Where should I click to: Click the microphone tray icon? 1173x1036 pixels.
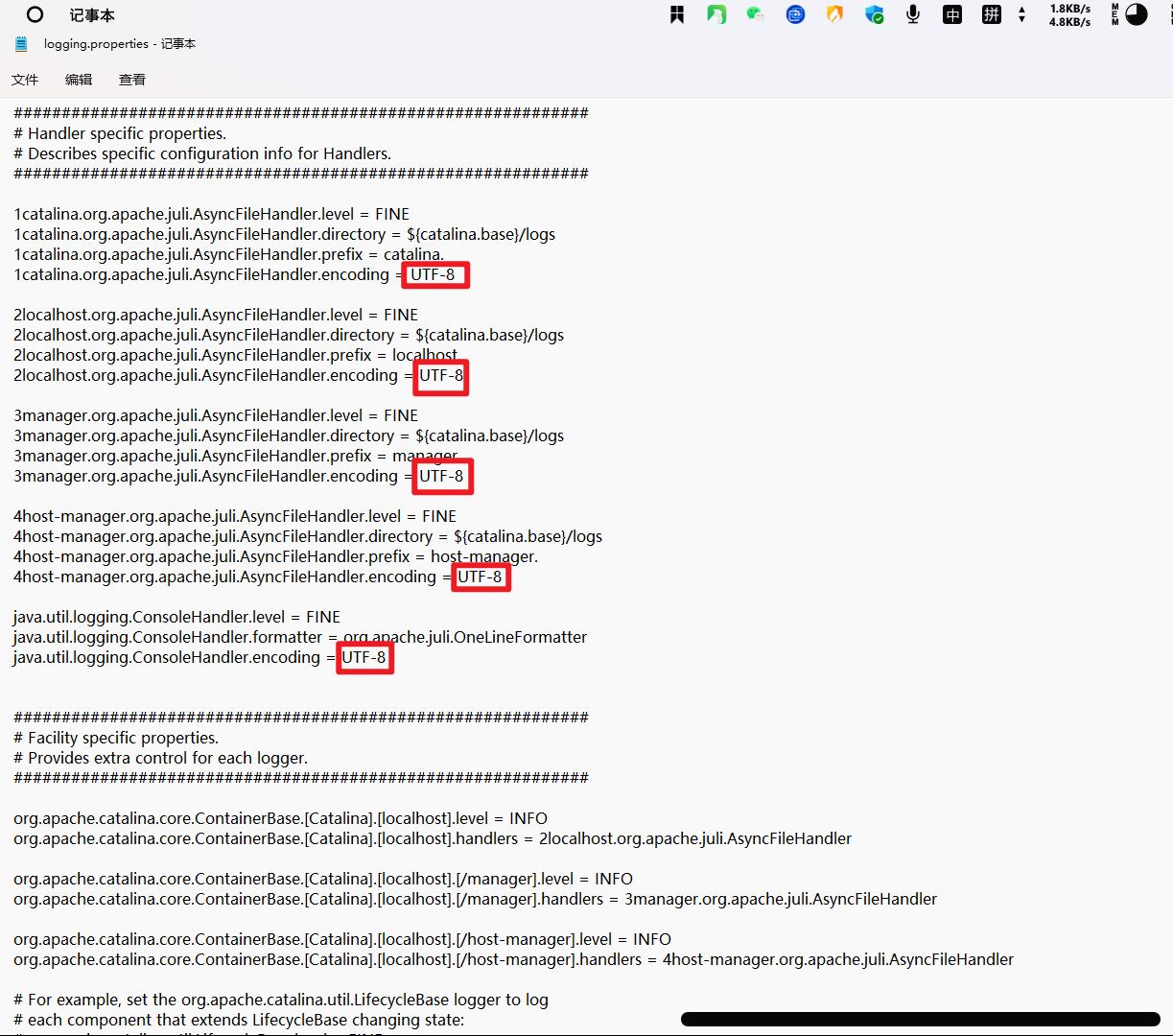(913, 14)
